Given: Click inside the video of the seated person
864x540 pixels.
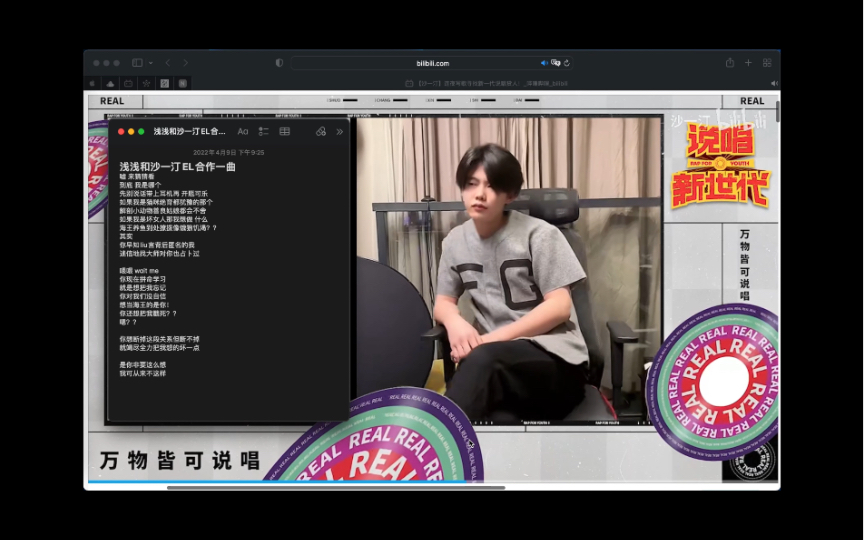Looking at the screenshot, I should tap(510, 270).
